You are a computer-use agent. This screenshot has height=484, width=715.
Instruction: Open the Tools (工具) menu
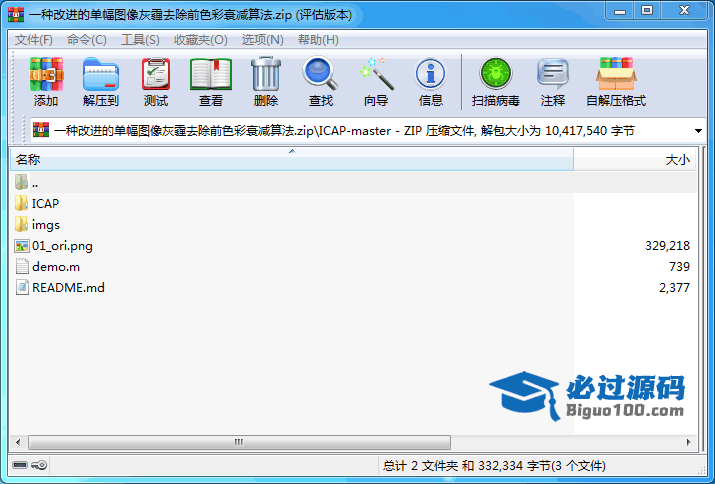[140, 40]
